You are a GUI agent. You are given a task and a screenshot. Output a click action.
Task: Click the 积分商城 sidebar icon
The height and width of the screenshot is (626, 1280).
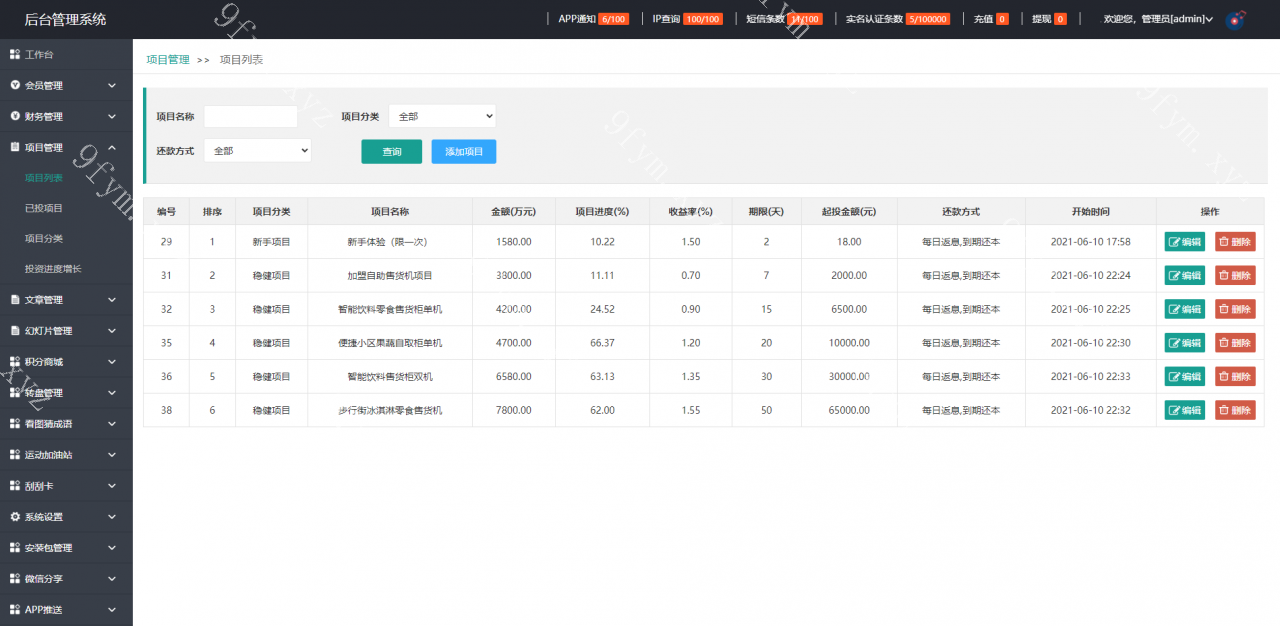click(15, 361)
